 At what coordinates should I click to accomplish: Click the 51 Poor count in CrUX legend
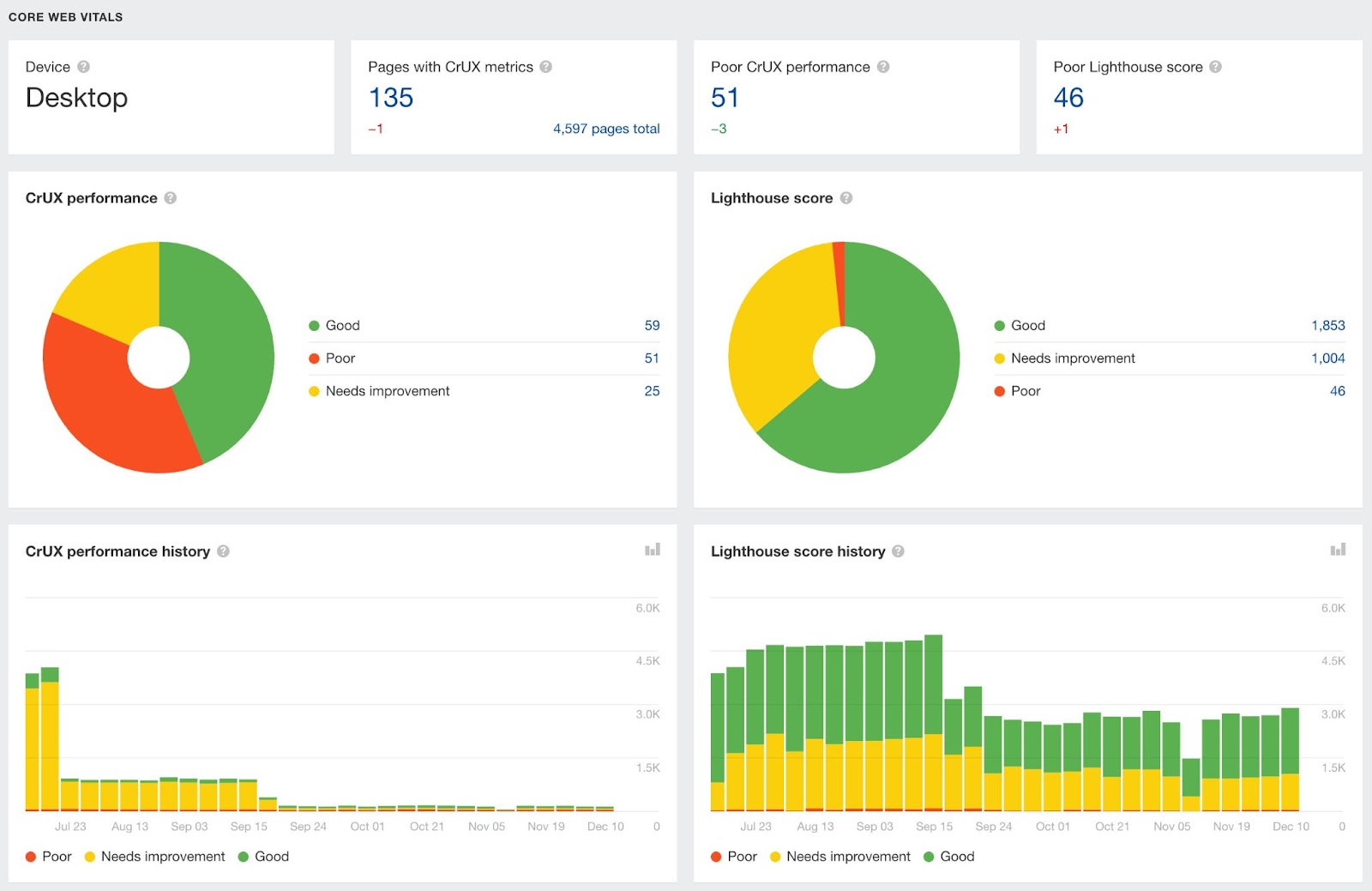pos(653,358)
